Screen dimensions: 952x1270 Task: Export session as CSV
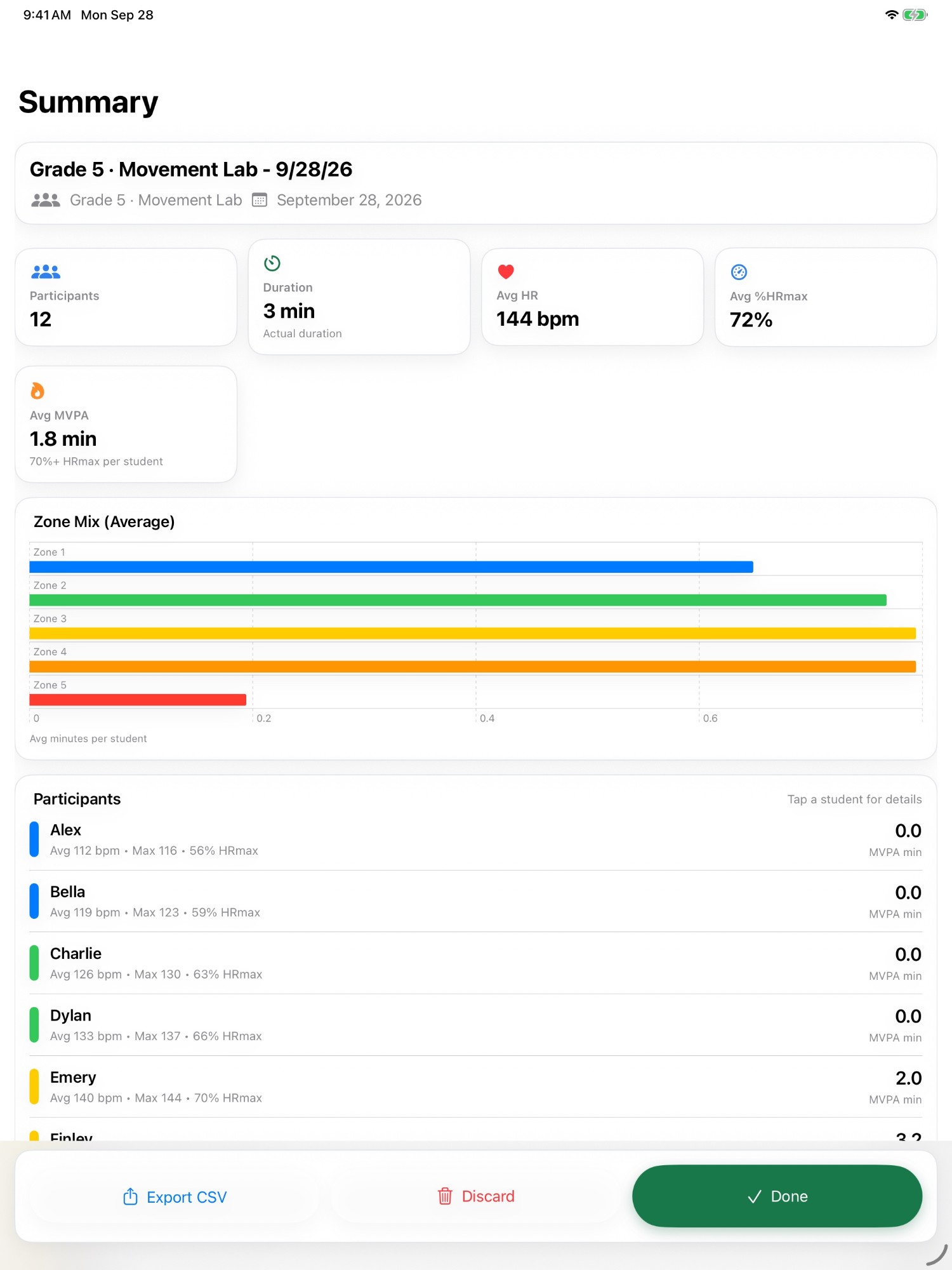pyautogui.click(x=175, y=1196)
